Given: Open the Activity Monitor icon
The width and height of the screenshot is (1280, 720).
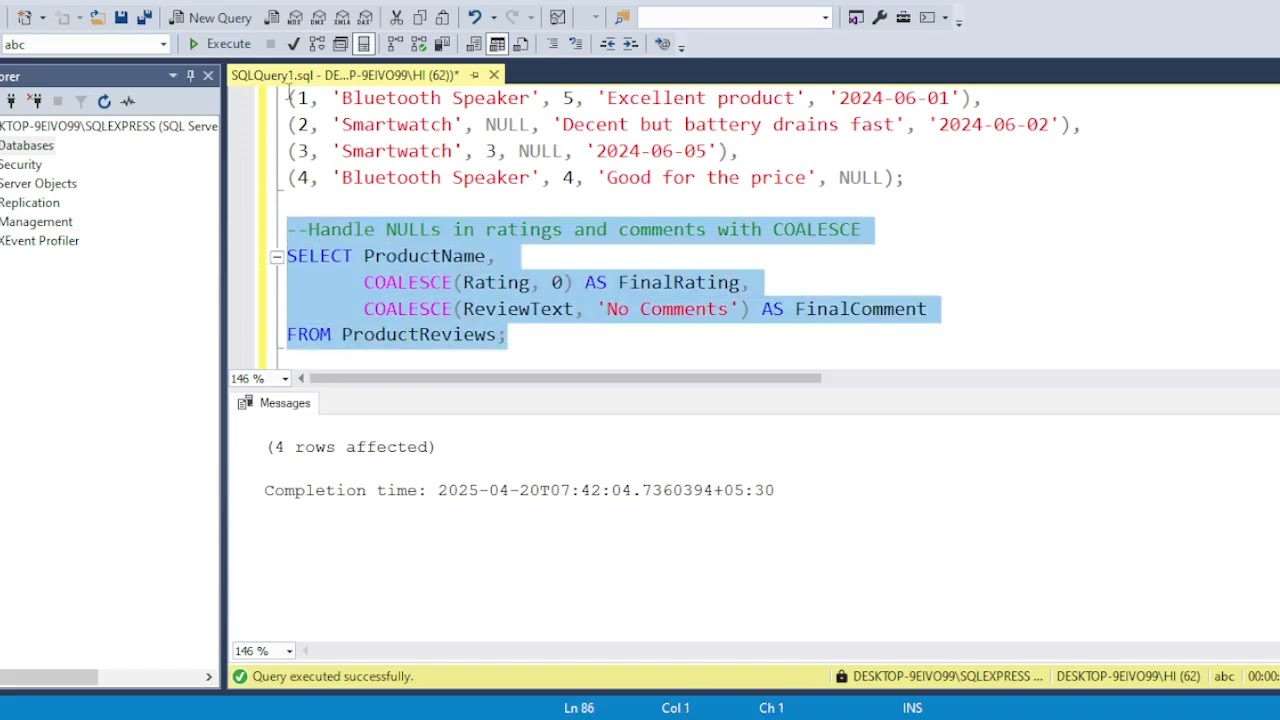Looking at the screenshot, I should pos(558,17).
